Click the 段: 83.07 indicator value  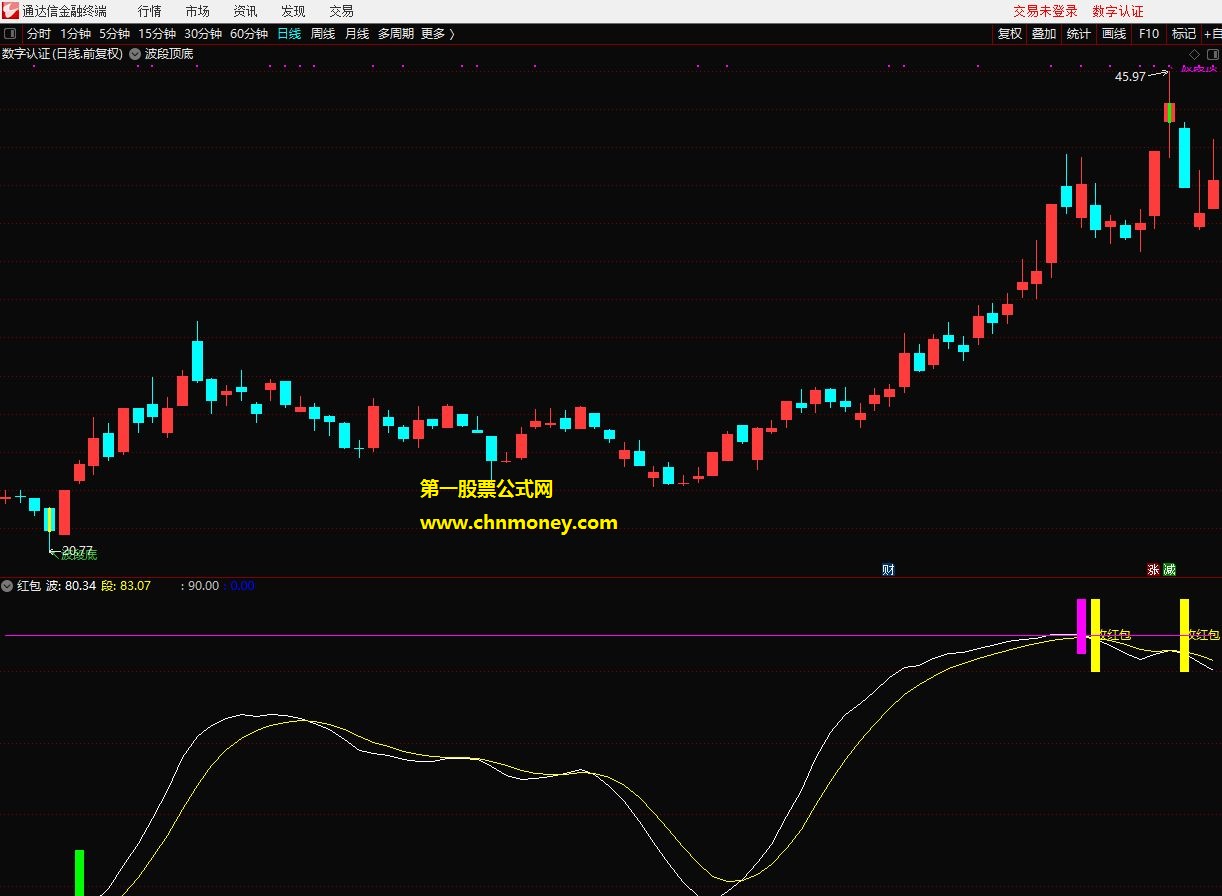[127, 586]
